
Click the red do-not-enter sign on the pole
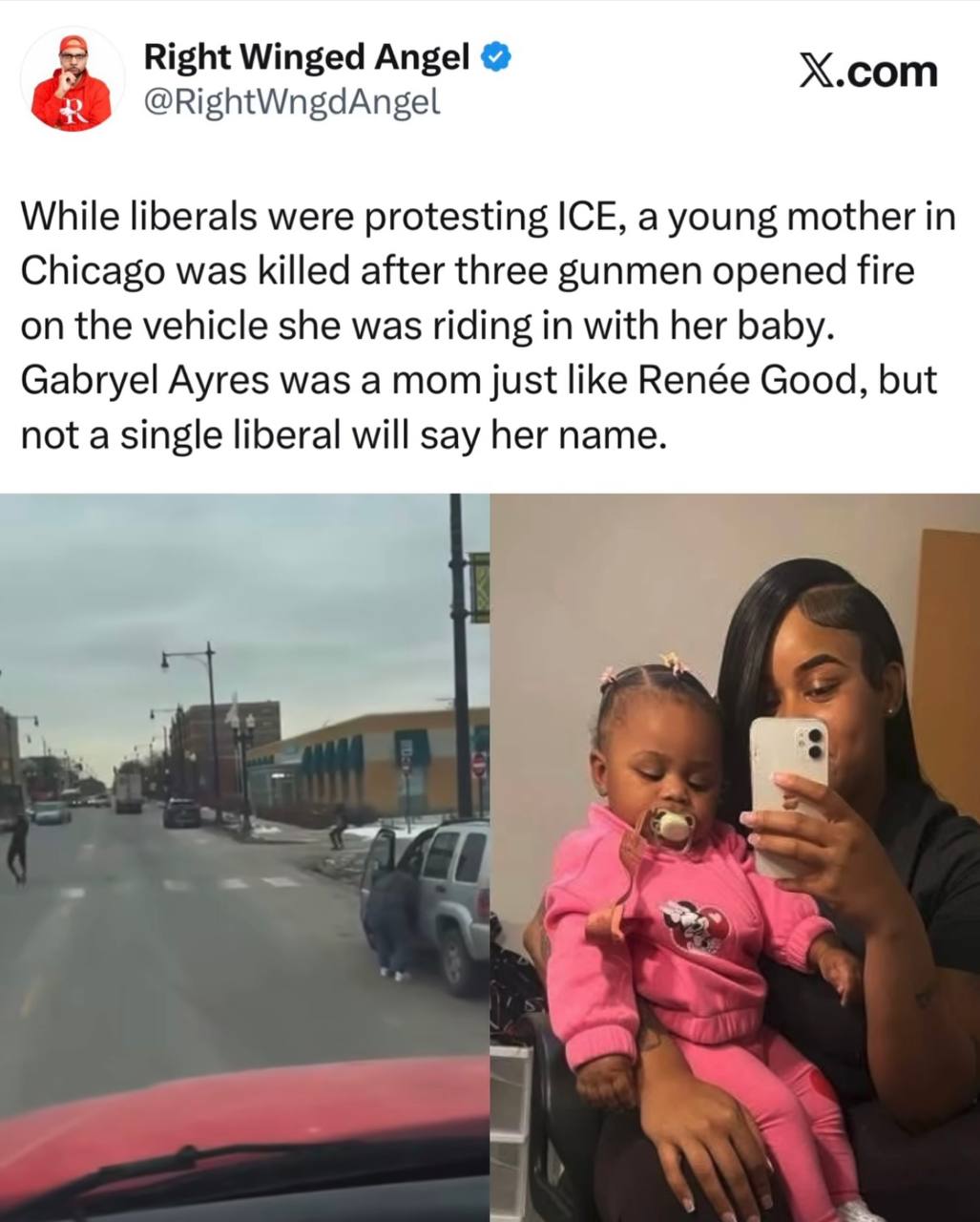(480, 764)
